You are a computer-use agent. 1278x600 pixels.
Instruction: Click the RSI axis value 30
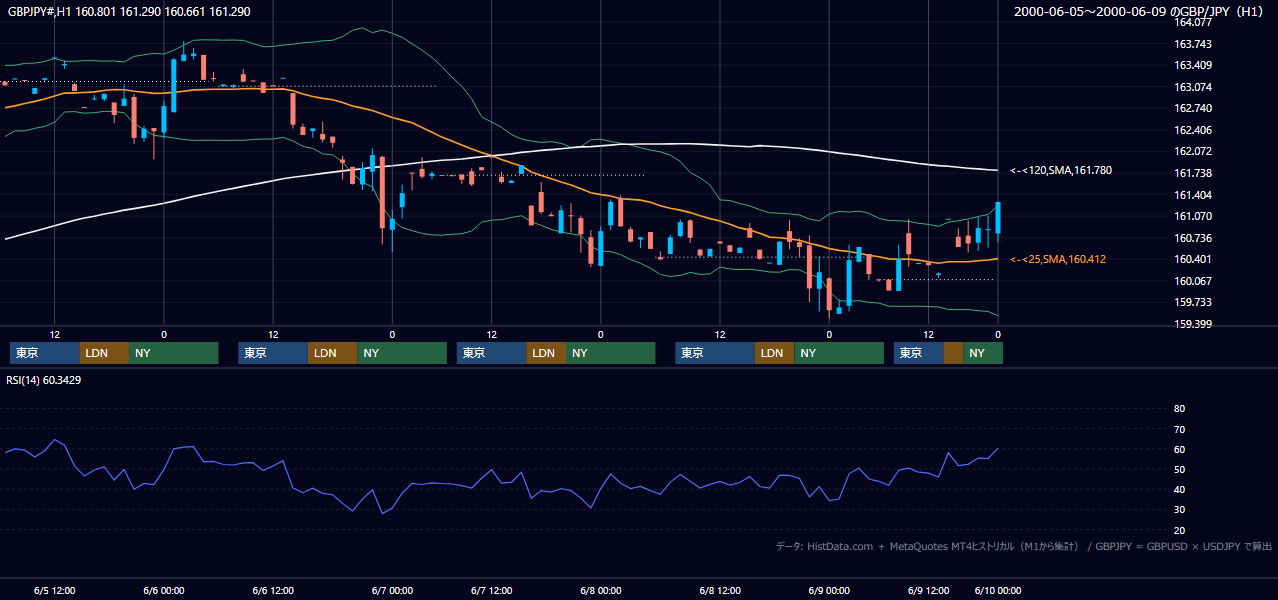coord(1179,509)
